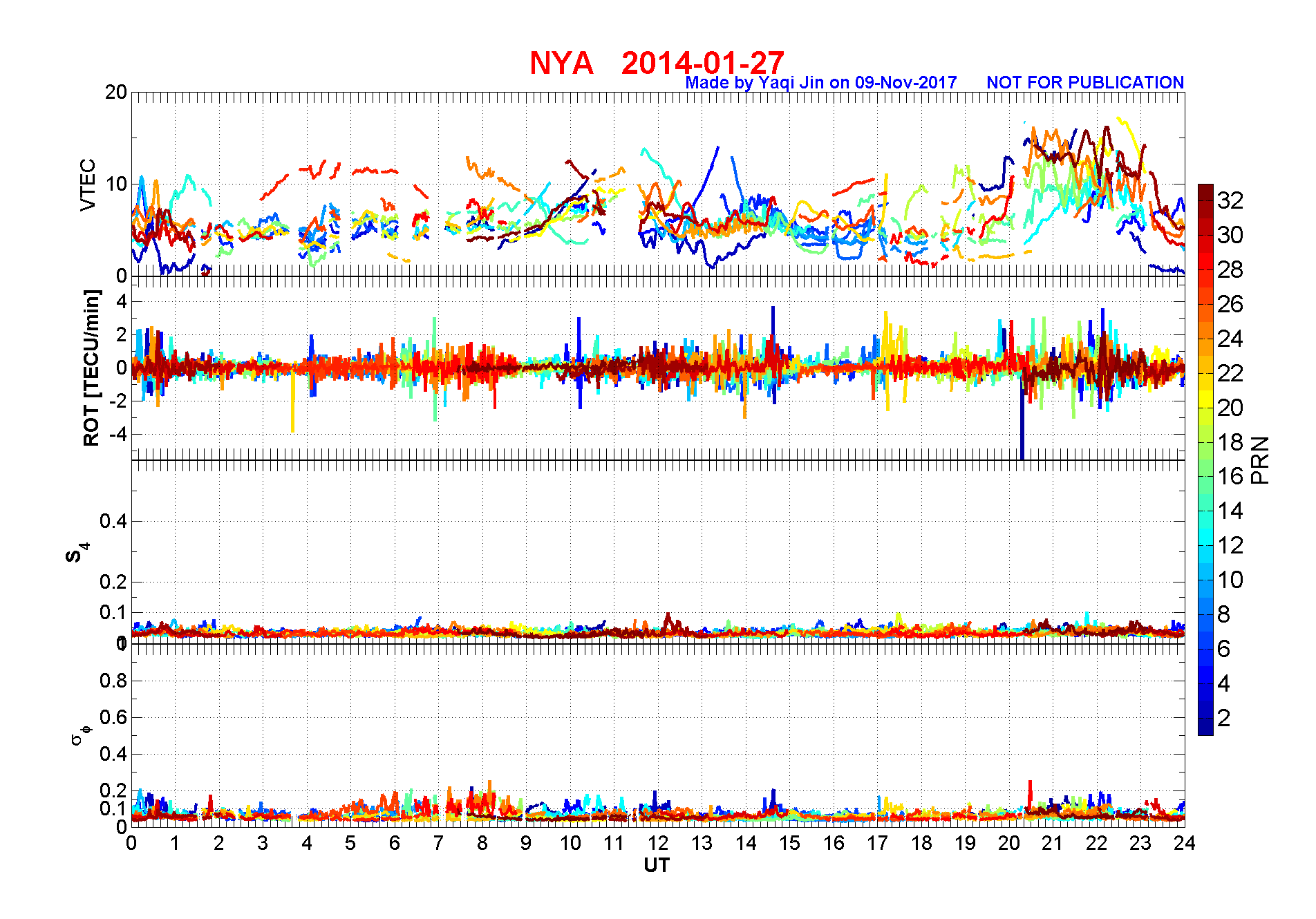Click the 'ROT [TECU/min]' axis label
The height and width of the screenshot is (919, 1316).
click(91, 368)
